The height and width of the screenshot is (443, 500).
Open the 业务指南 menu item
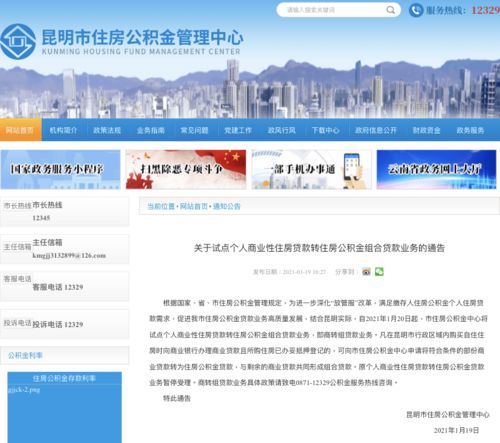(151, 130)
